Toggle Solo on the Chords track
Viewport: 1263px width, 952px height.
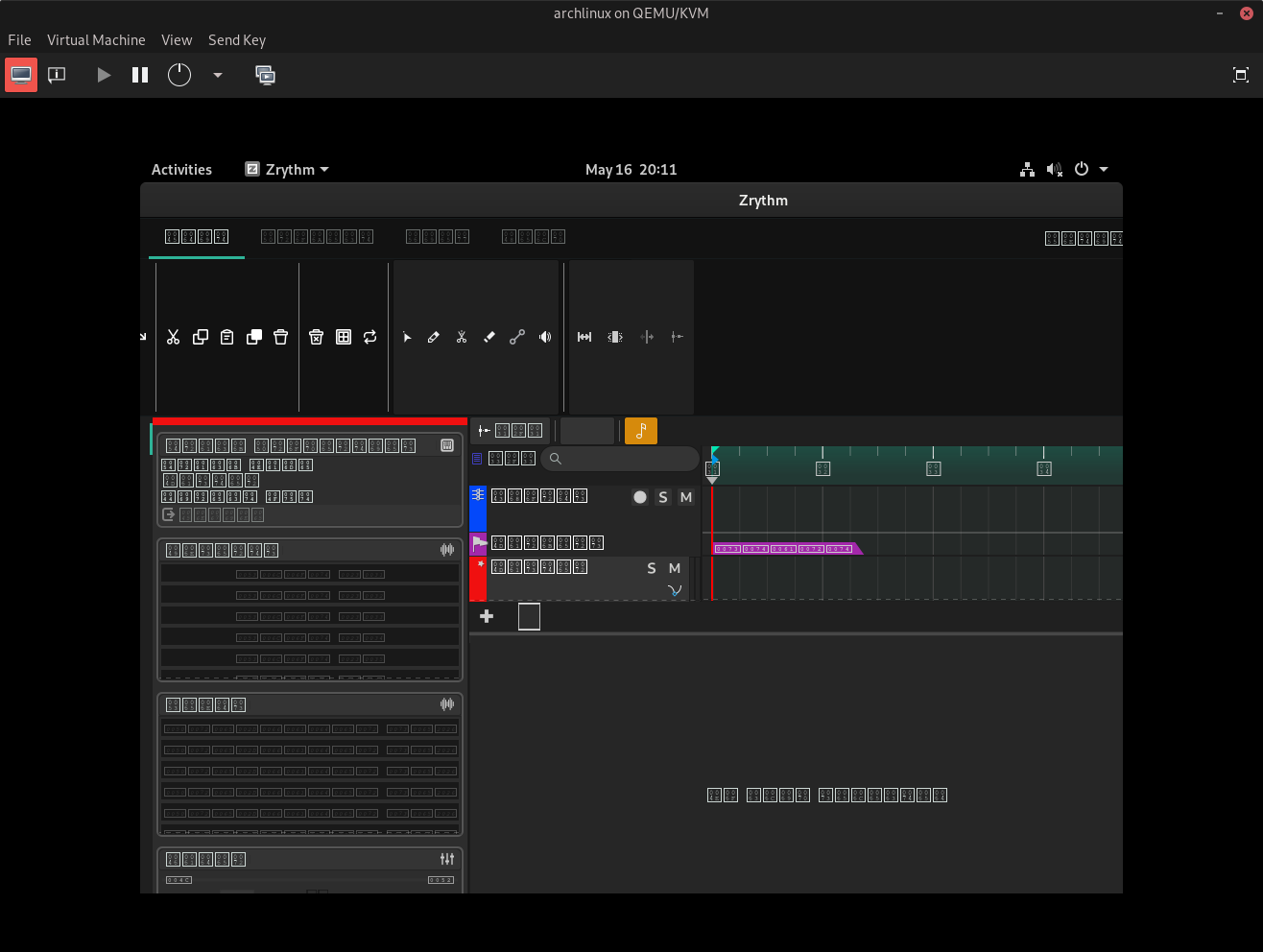662,497
